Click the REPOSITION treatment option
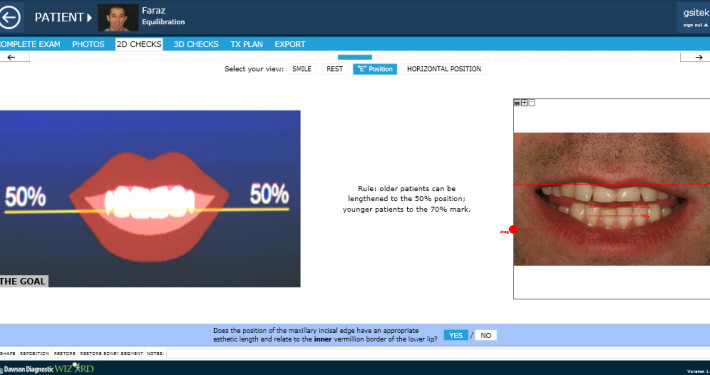 pos(34,353)
